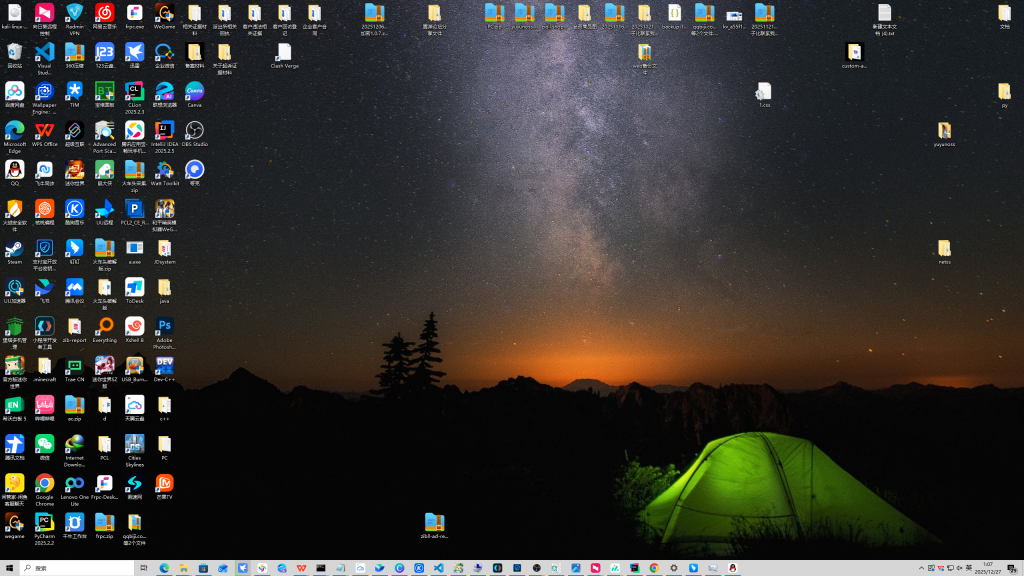This screenshot has width=1024, height=576.
Task: Launch the Adobe Photoshop desktop shortcut
Action: click(x=165, y=327)
